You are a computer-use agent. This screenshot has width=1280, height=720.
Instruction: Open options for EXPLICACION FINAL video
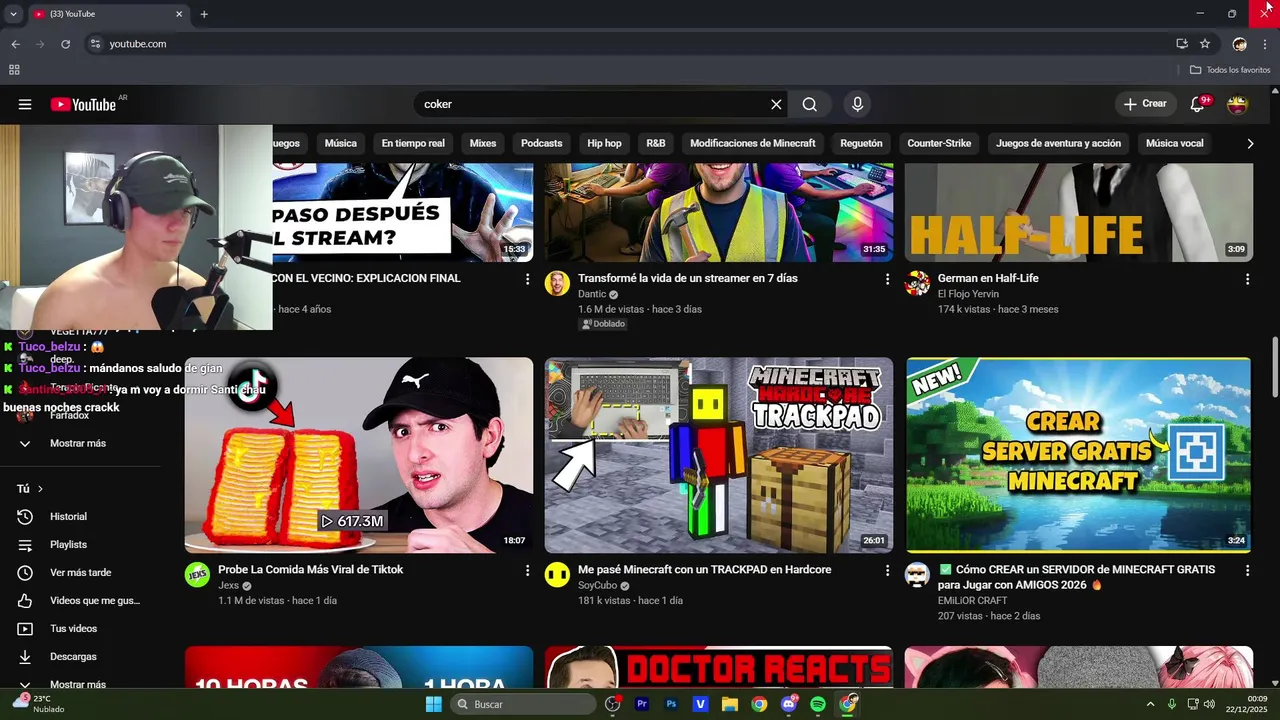coord(527,279)
